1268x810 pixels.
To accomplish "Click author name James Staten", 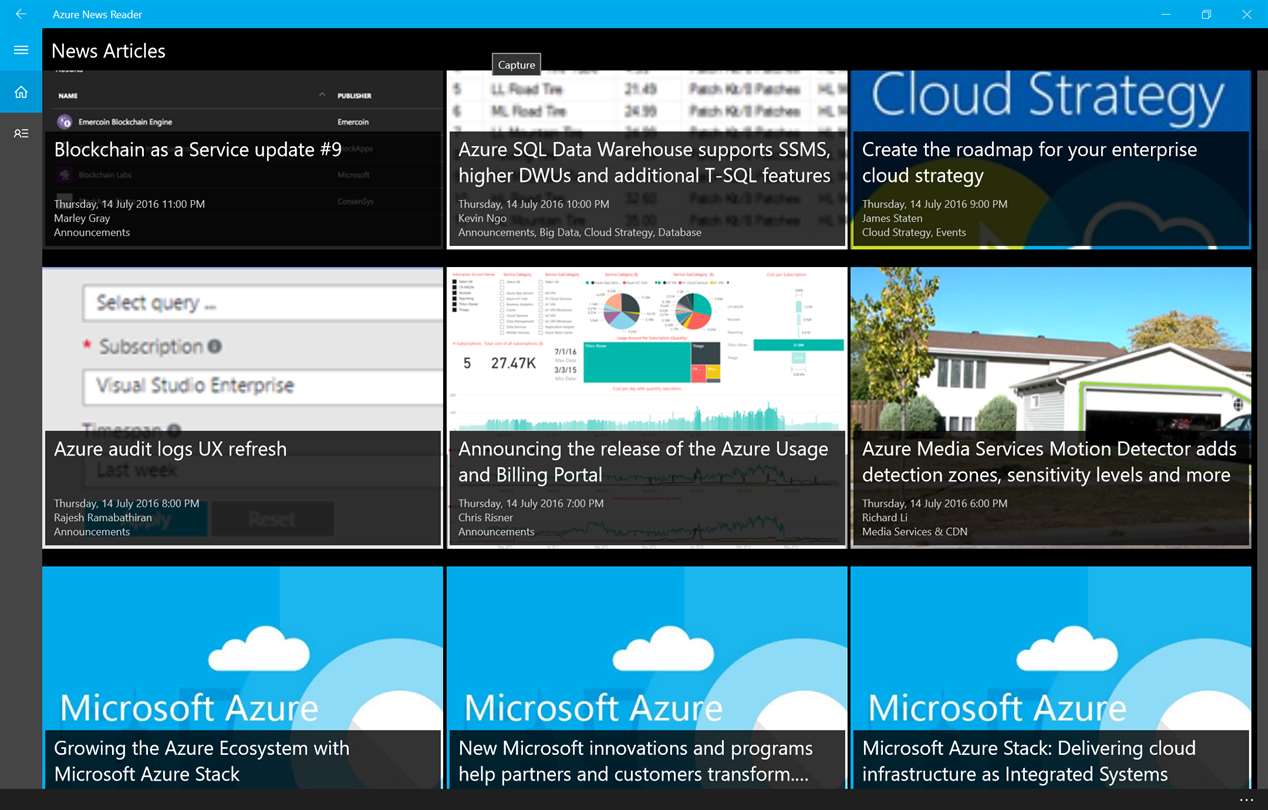I will click(x=892, y=218).
